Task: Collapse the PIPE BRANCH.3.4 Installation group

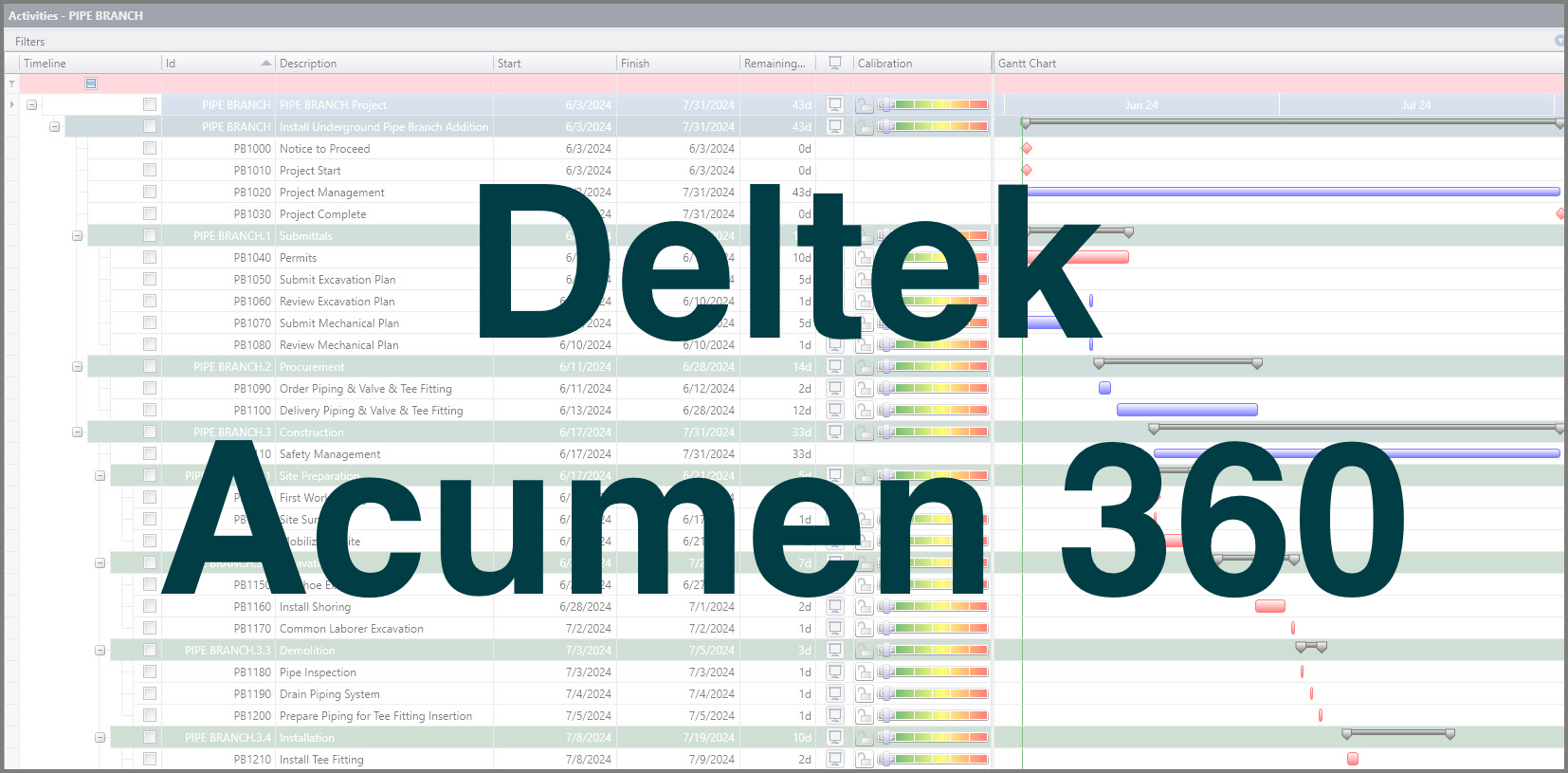Action: coord(100,737)
